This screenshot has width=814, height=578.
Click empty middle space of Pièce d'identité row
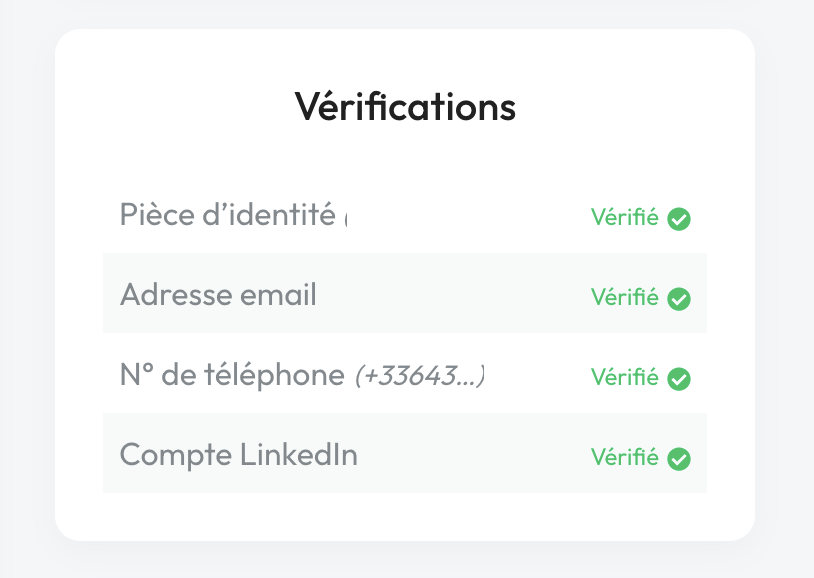click(x=470, y=215)
